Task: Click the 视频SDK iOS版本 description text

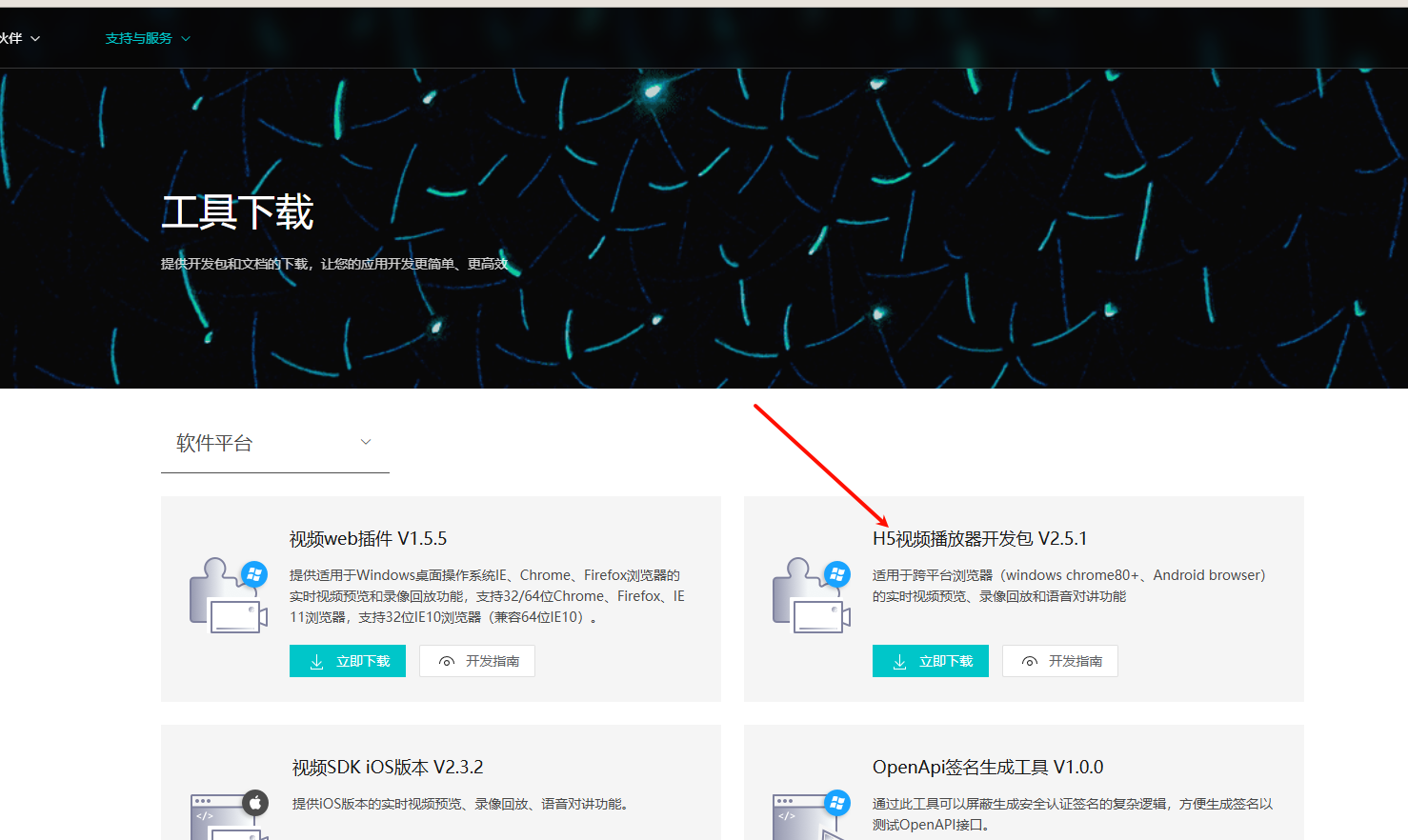Action: pos(460,804)
